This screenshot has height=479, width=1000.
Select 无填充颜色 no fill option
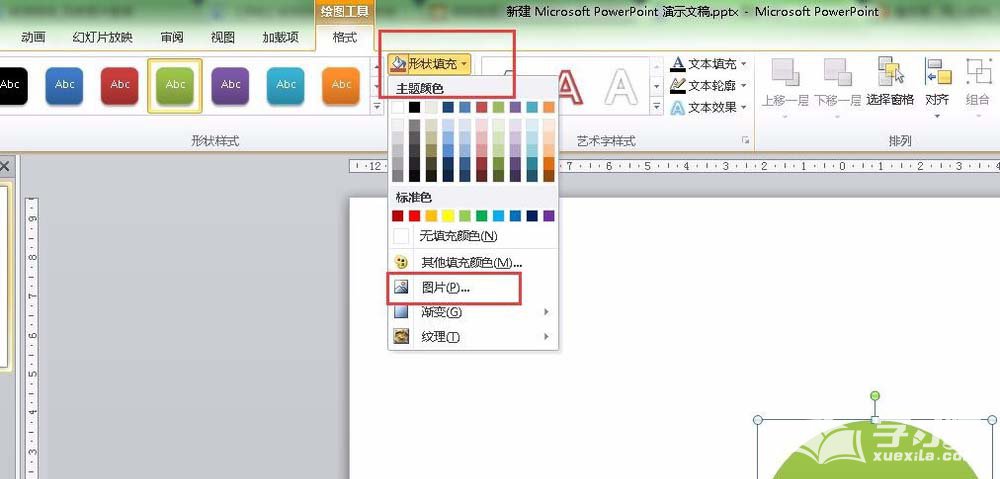[x=458, y=236]
